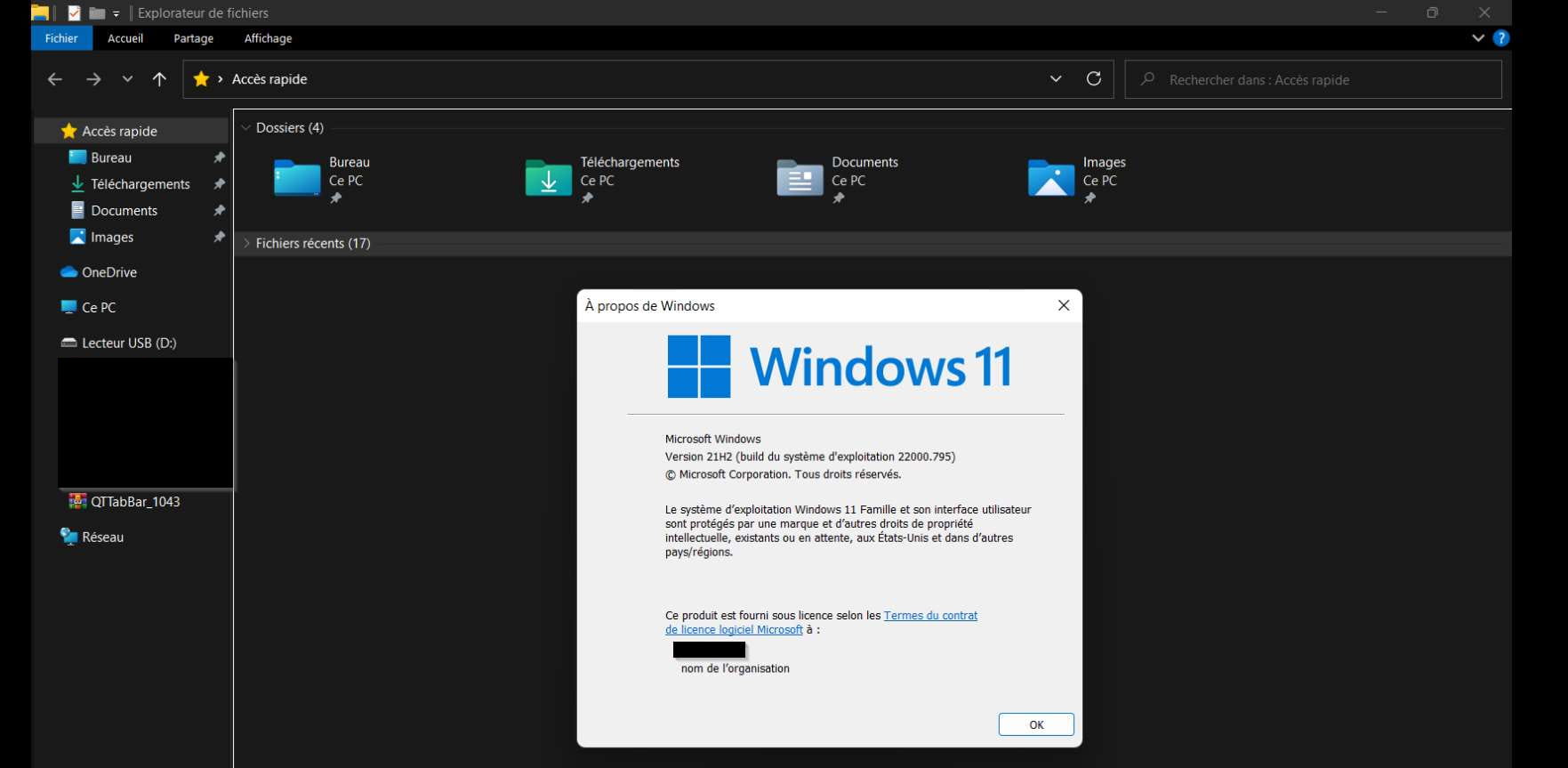
Task: Open recent locations dropdown arrow
Action: click(x=127, y=79)
